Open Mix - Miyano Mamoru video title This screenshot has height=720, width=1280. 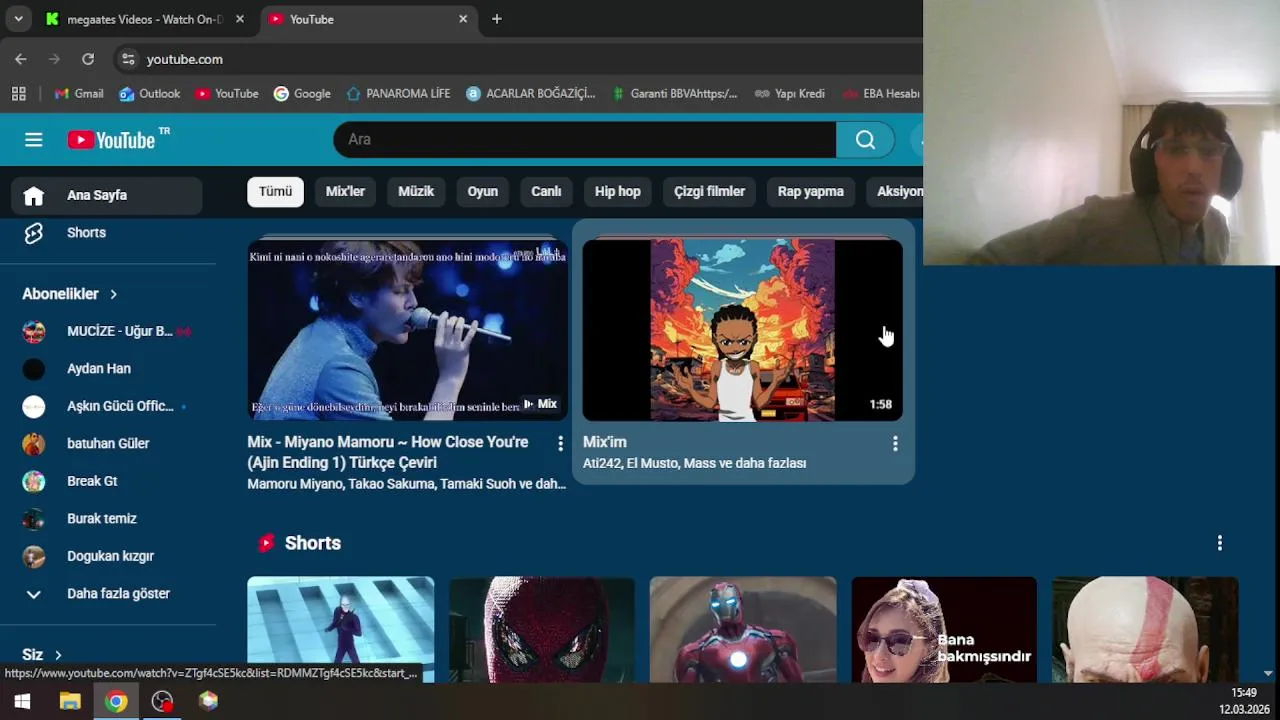point(388,452)
